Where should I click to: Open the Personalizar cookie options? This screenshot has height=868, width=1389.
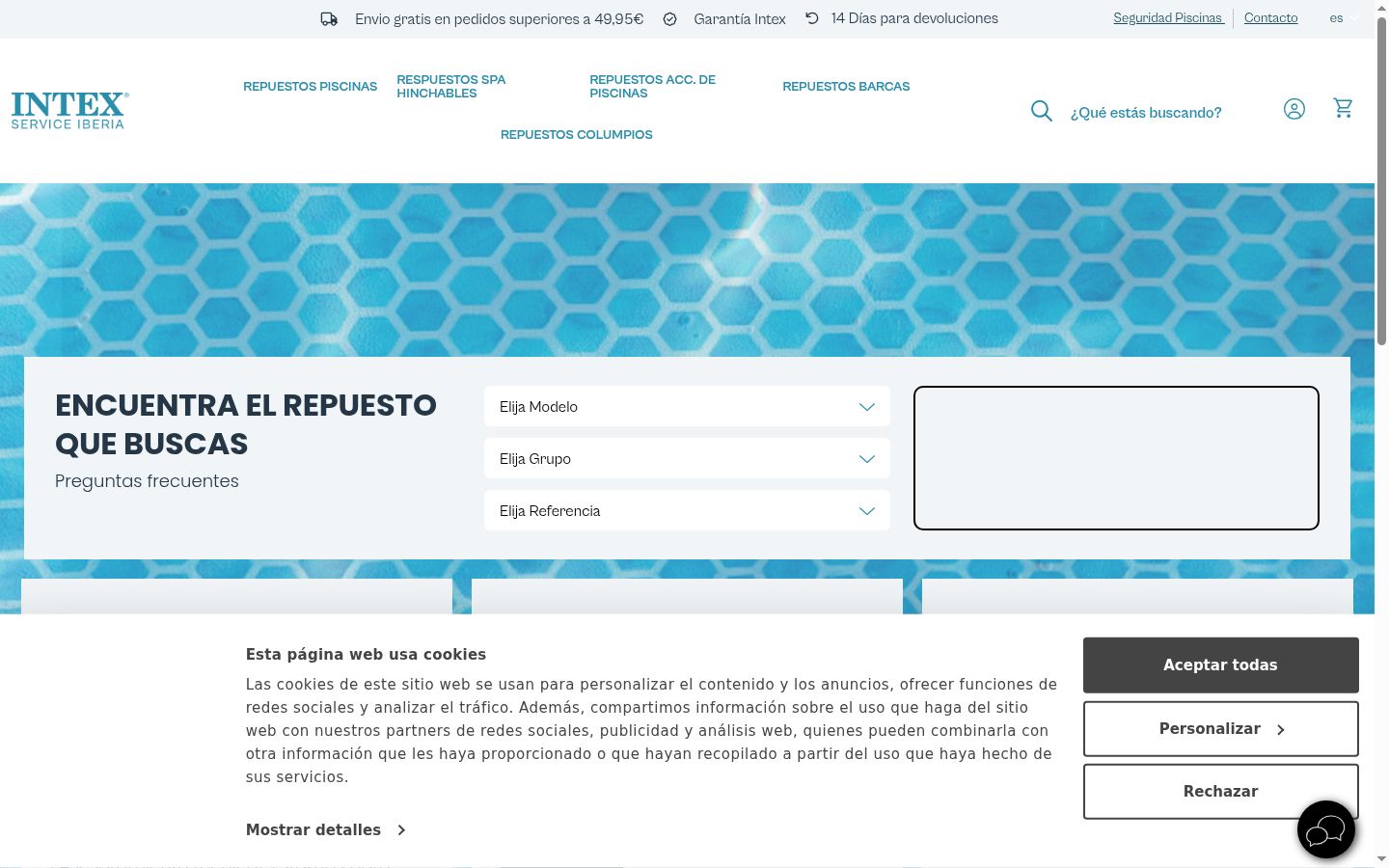(1221, 729)
